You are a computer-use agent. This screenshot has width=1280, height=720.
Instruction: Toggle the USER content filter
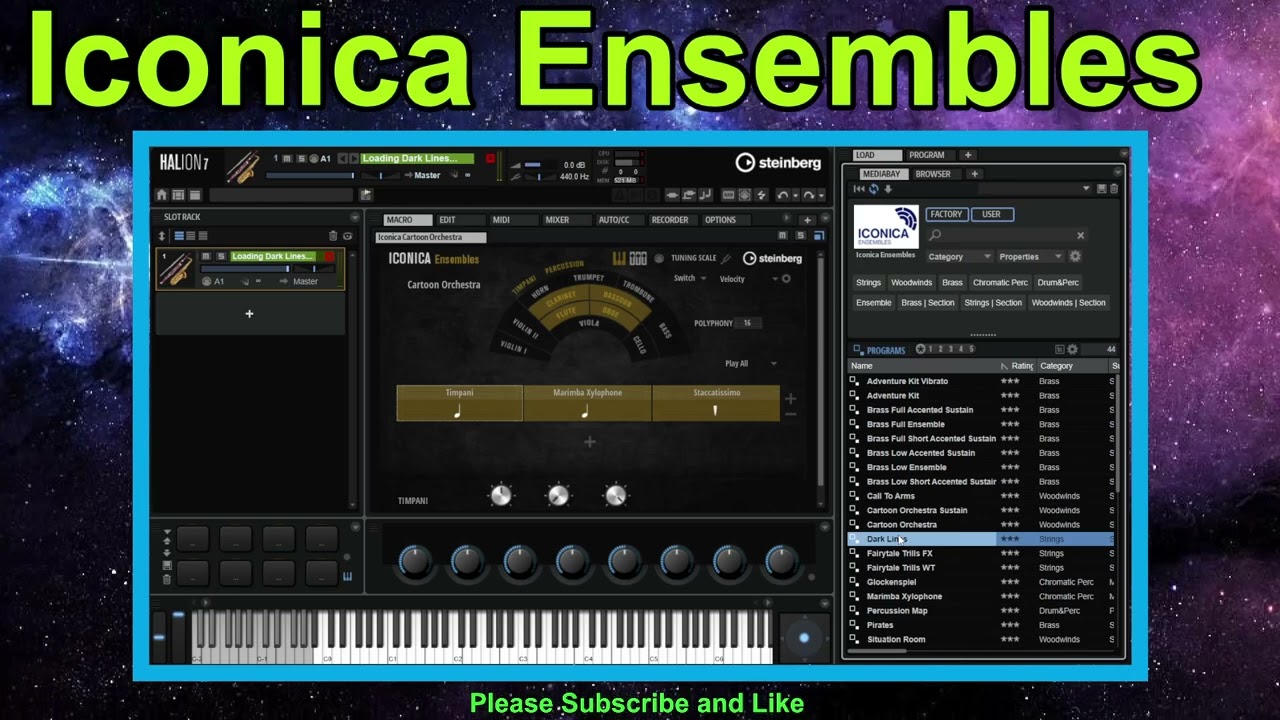pyautogui.click(x=991, y=214)
